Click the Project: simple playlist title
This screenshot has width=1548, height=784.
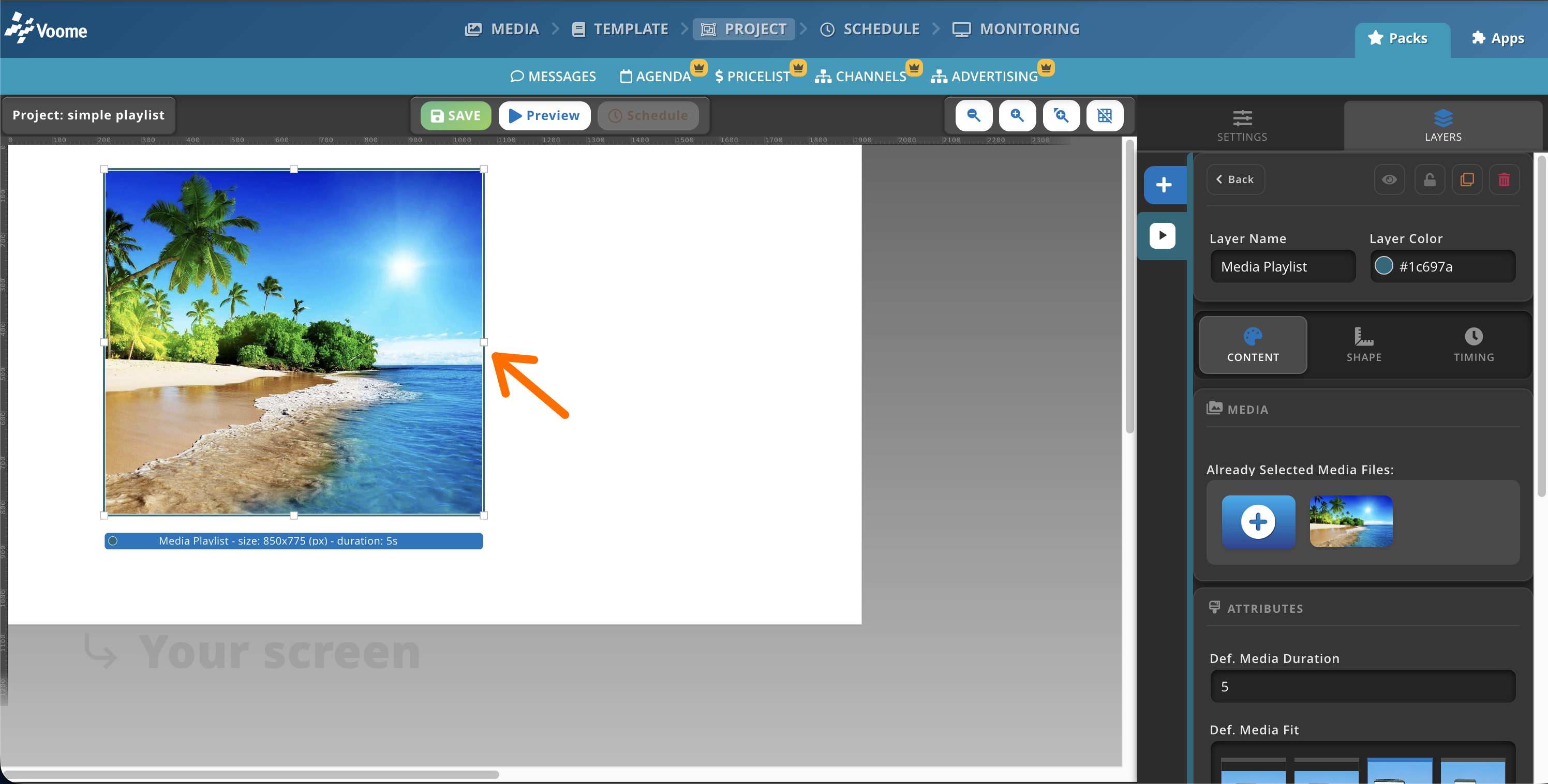click(x=88, y=115)
